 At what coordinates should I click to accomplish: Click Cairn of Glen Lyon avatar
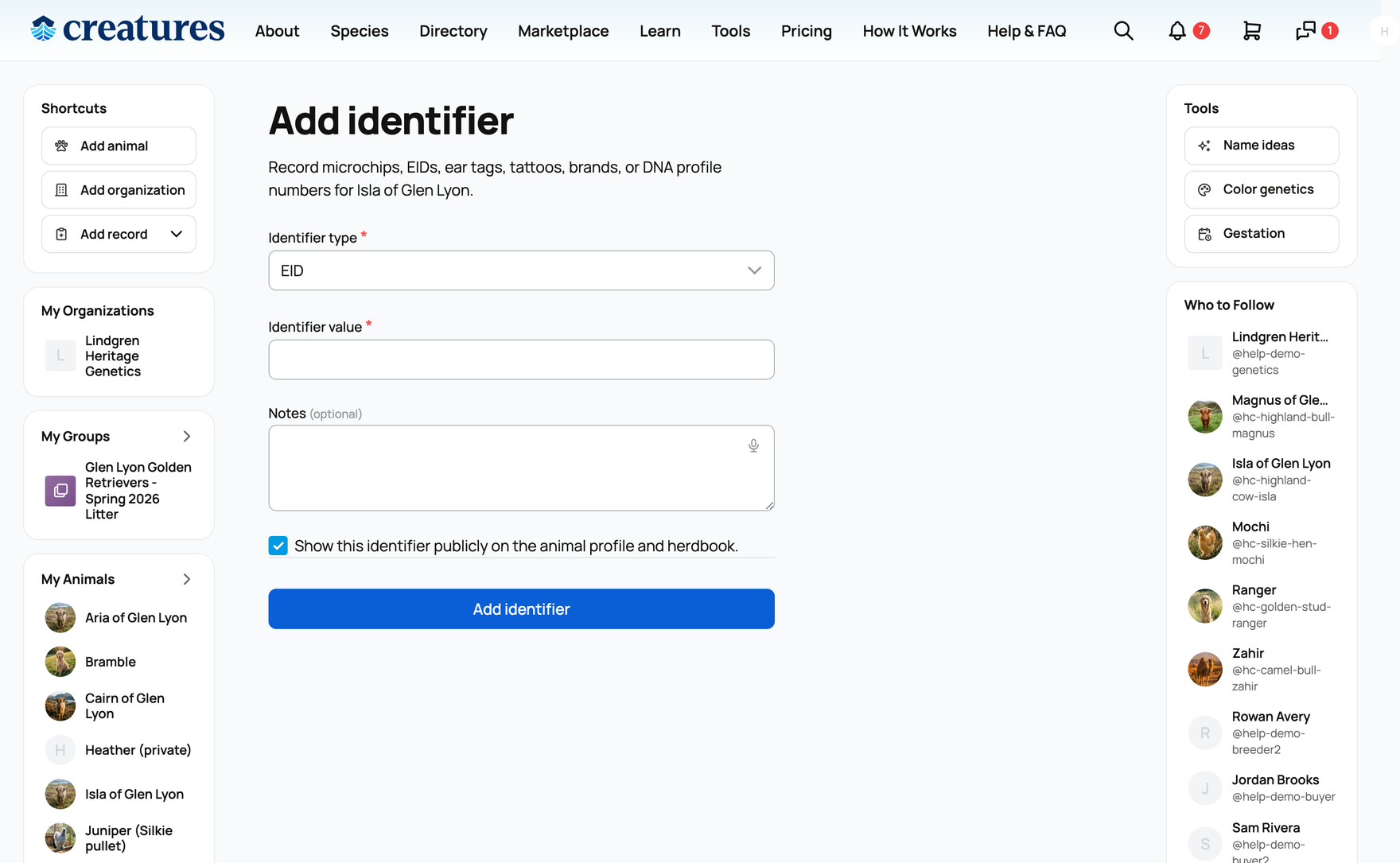pos(60,706)
